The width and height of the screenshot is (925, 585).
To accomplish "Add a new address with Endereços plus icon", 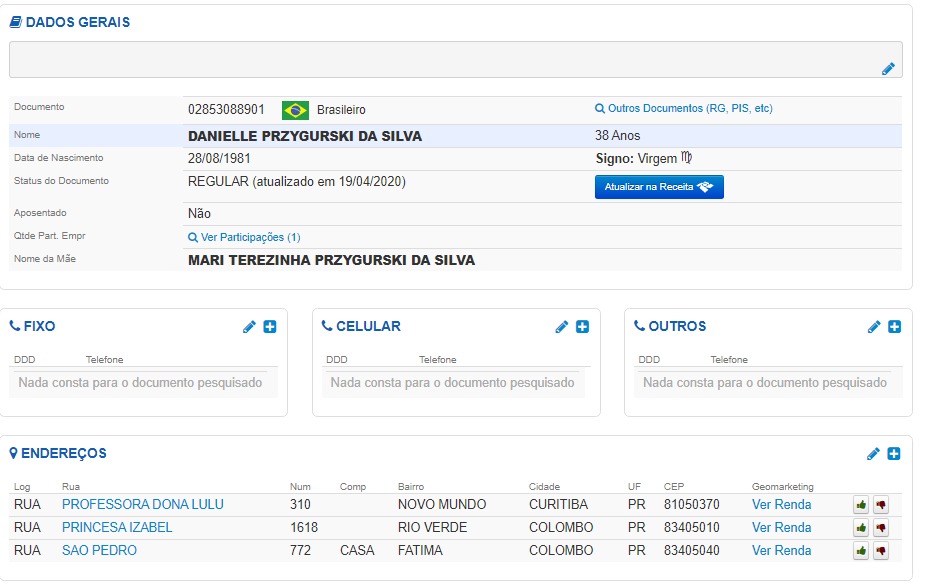I will 895,454.
